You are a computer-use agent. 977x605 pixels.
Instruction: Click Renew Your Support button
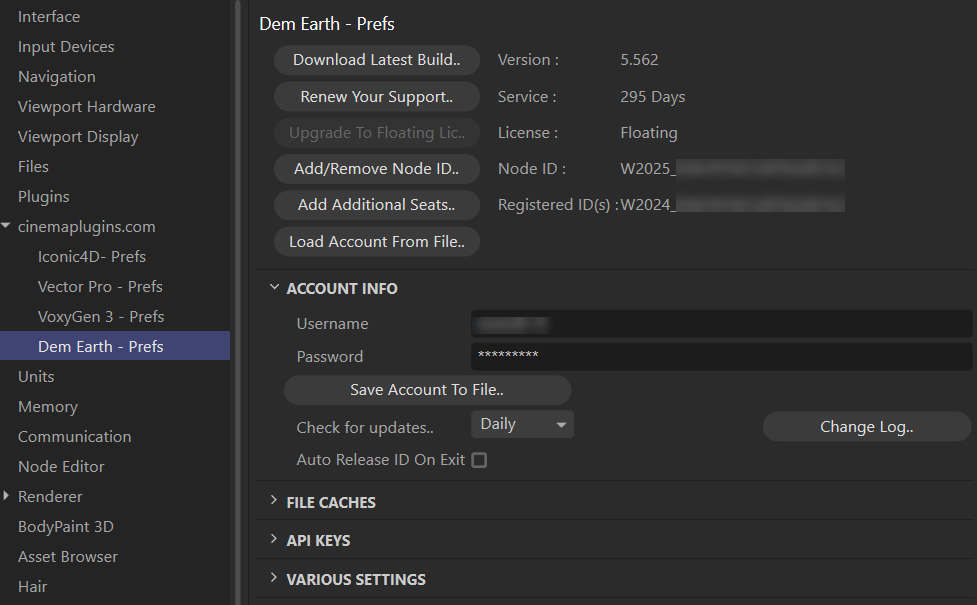376,97
